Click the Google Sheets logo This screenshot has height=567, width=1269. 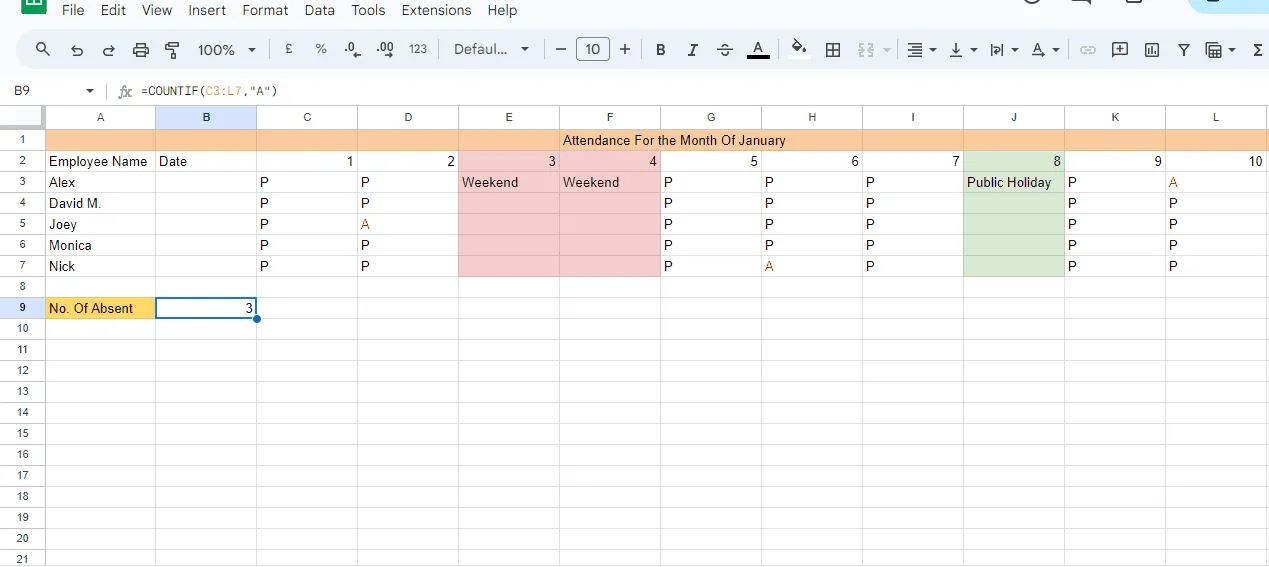point(34,5)
